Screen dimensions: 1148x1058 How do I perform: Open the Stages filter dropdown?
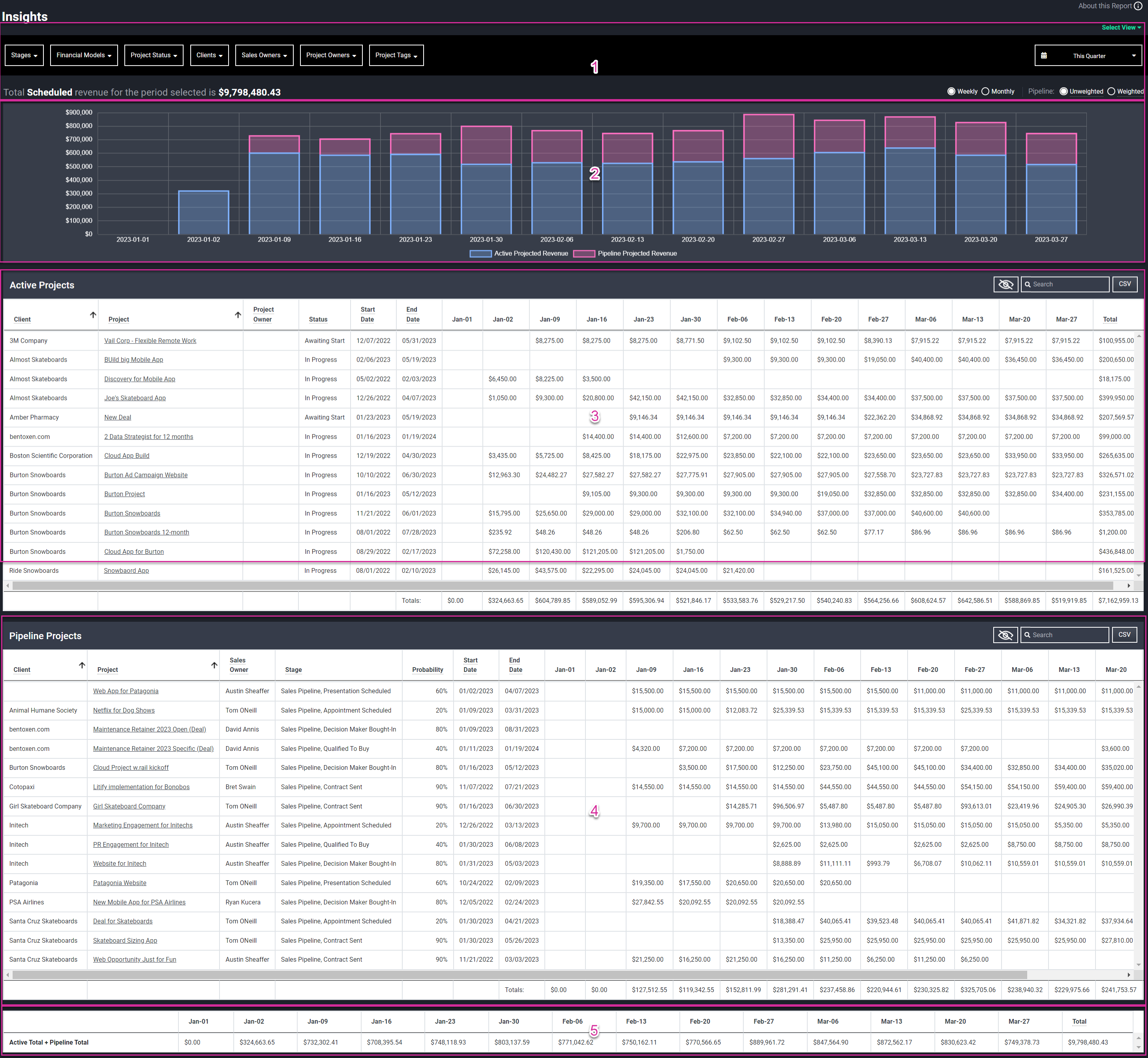click(x=24, y=56)
